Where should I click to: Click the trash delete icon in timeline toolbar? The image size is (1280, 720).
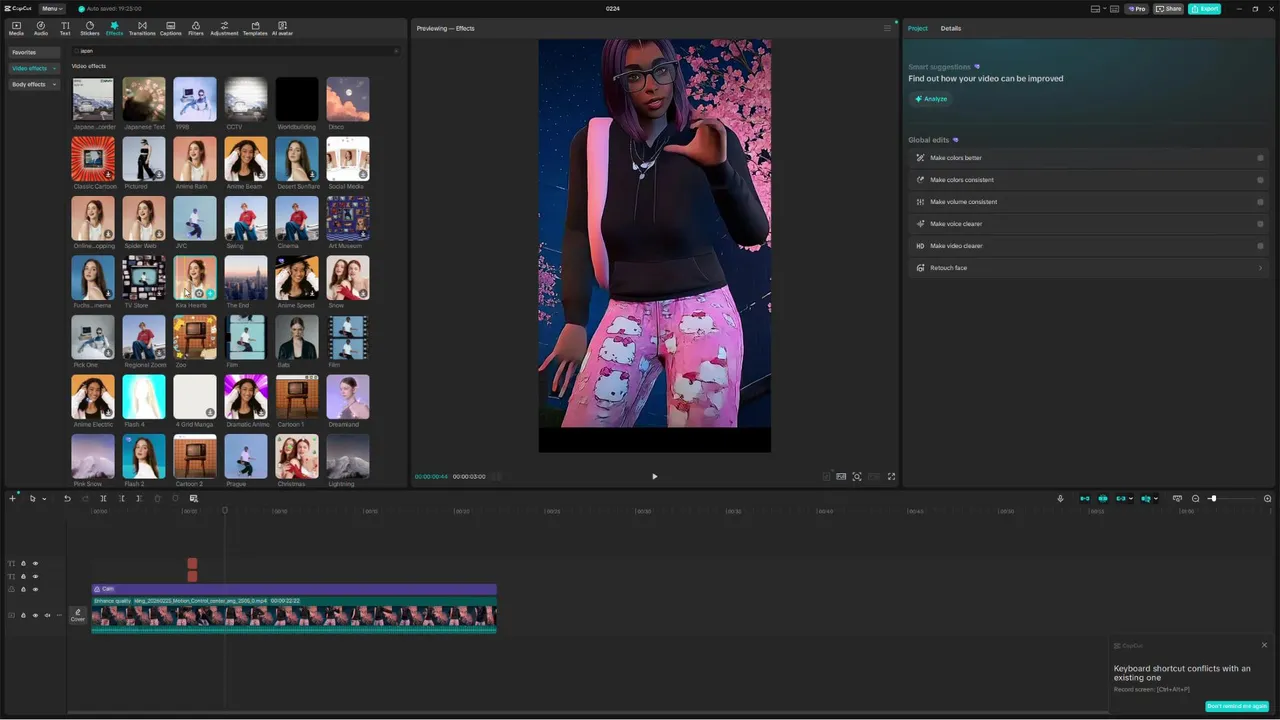tap(157, 498)
